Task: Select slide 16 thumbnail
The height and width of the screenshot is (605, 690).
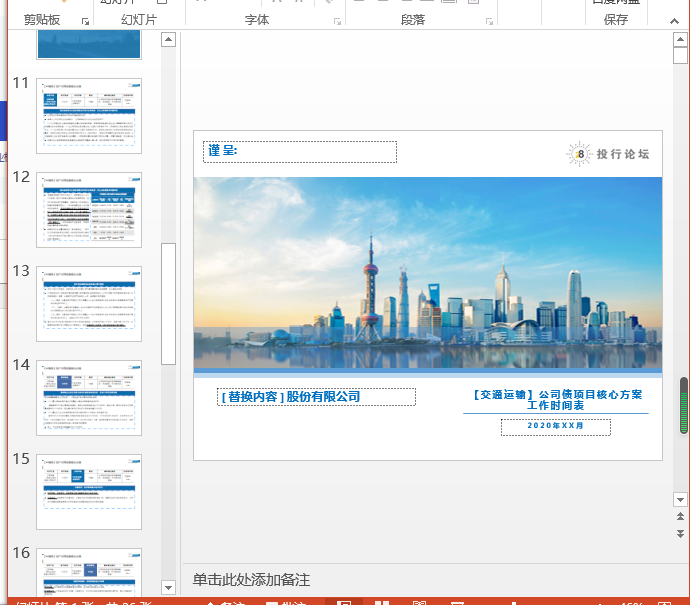Action: (x=89, y=572)
